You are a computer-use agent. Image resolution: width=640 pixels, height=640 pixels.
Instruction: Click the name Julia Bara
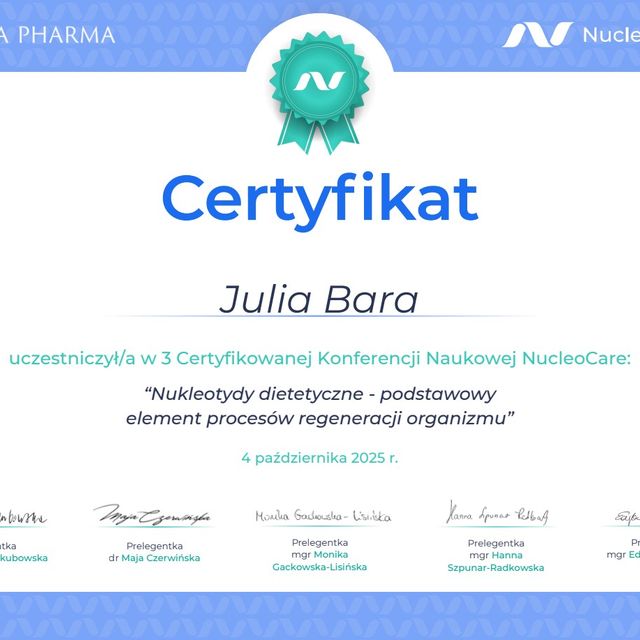click(x=319, y=299)
